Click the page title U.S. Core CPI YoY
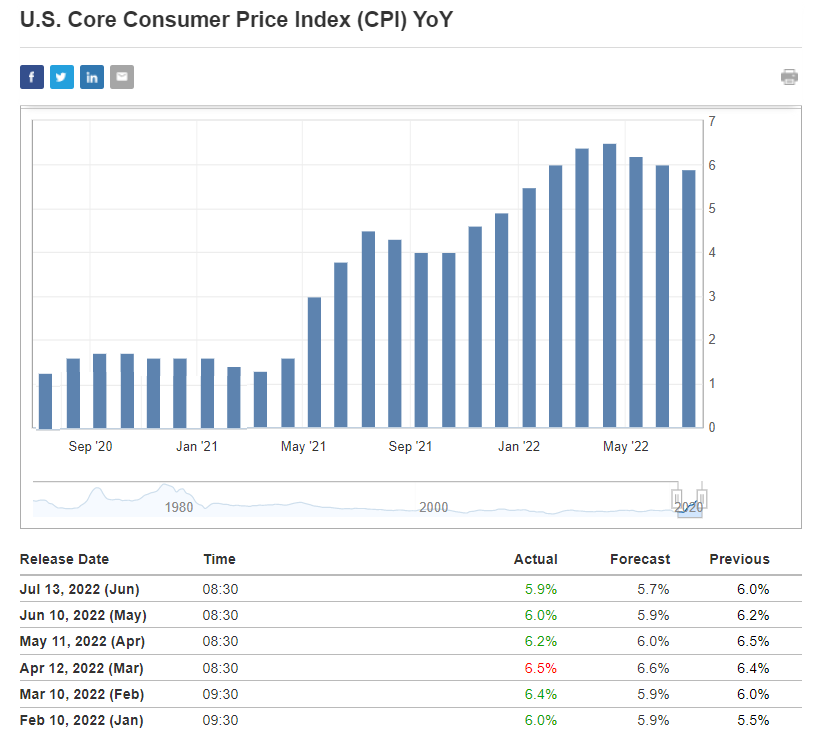This screenshot has width=821, height=751. tap(236, 20)
